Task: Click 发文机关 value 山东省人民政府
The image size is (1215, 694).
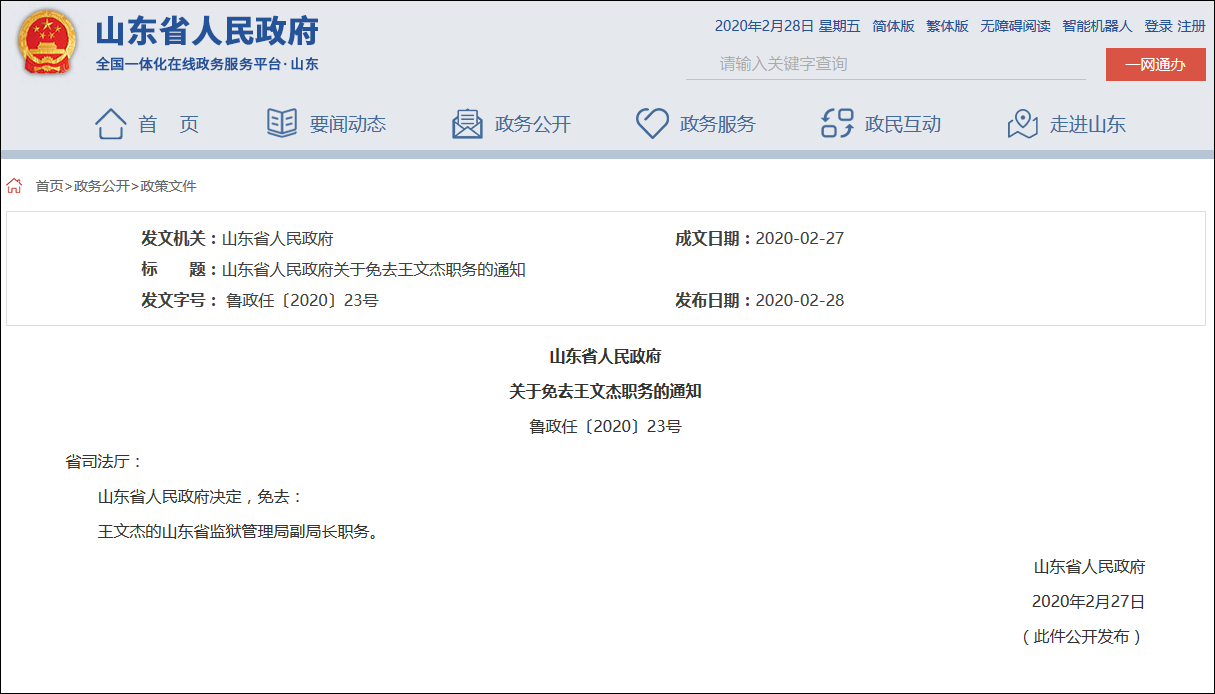Action: (x=277, y=239)
